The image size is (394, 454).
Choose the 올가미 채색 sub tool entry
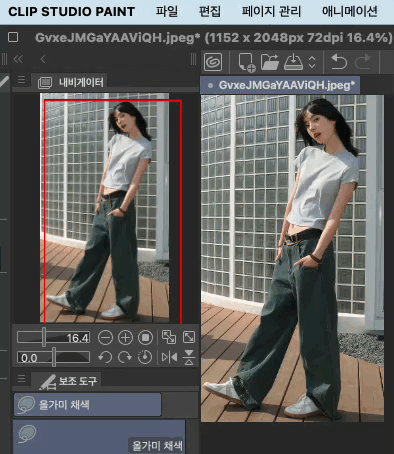pyautogui.click(x=99, y=437)
